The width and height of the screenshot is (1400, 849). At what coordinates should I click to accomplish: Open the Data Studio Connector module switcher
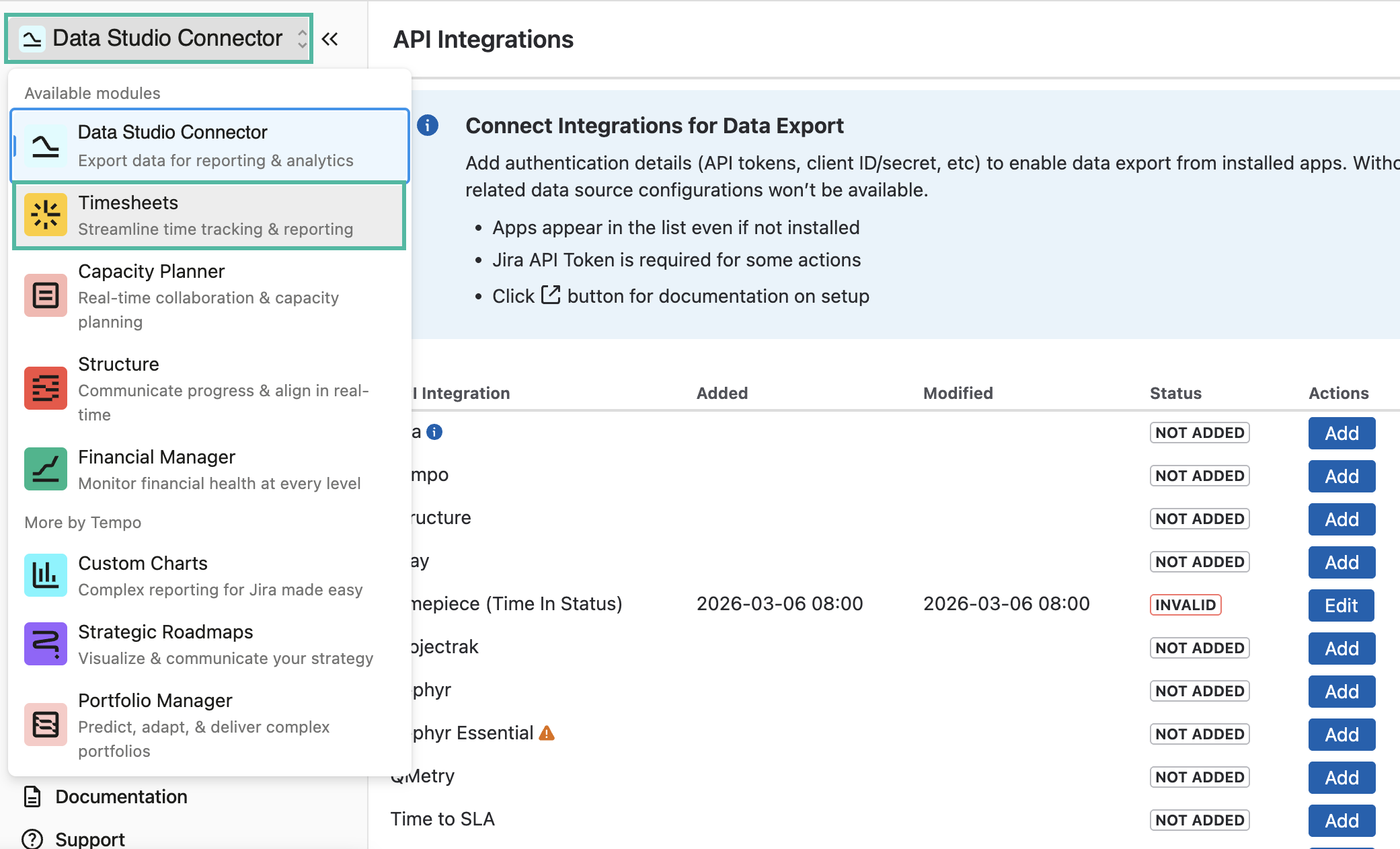159,38
